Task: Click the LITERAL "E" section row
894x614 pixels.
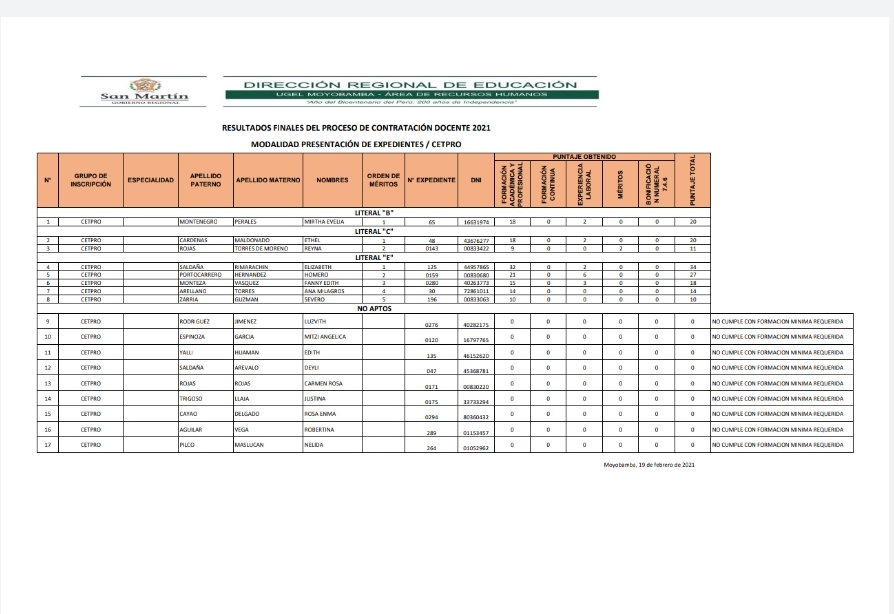Action: pyautogui.click(x=374, y=258)
